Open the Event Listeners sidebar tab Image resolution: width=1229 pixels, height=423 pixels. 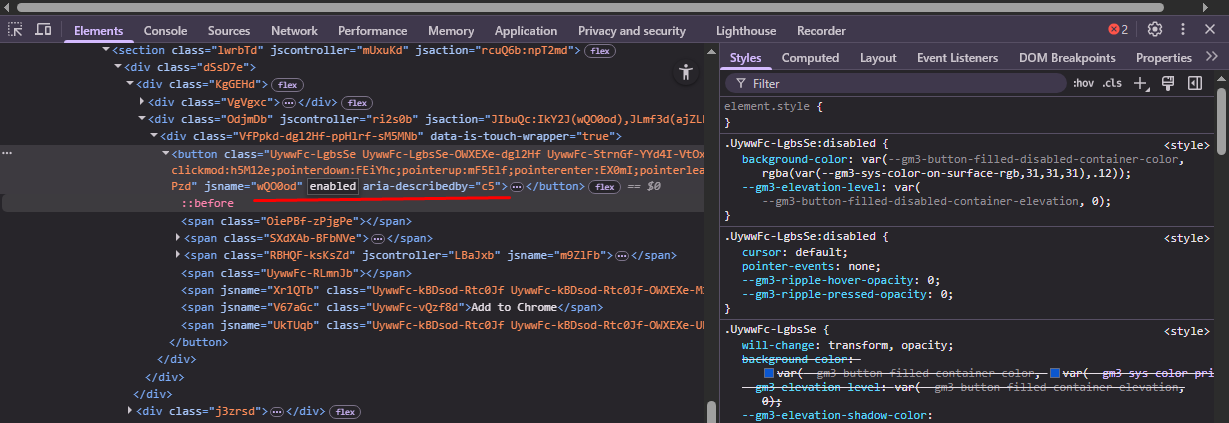(x=957, y=58)
